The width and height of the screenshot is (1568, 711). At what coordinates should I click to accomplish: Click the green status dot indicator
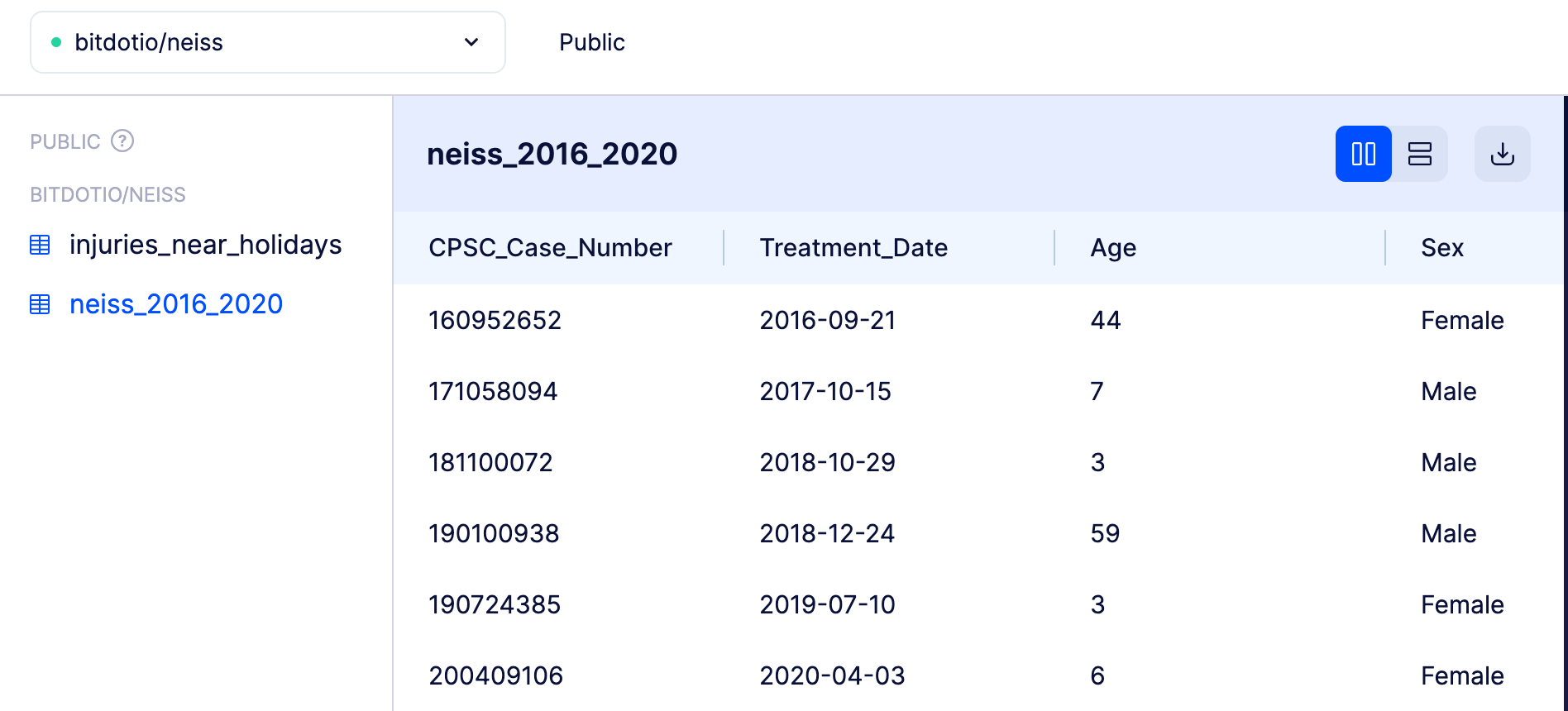[56, 42]
